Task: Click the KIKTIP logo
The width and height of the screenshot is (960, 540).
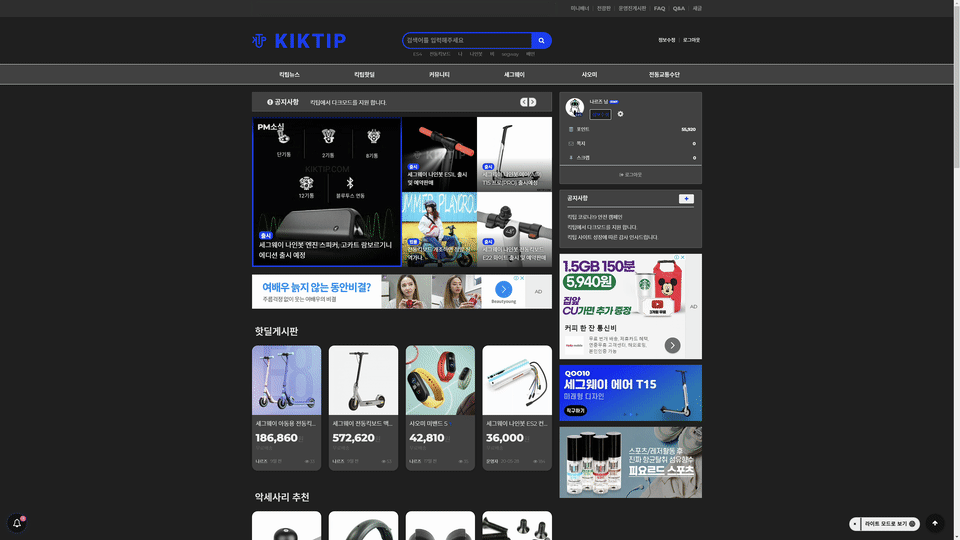Action: pyautogui.click(x=299, y=40)
